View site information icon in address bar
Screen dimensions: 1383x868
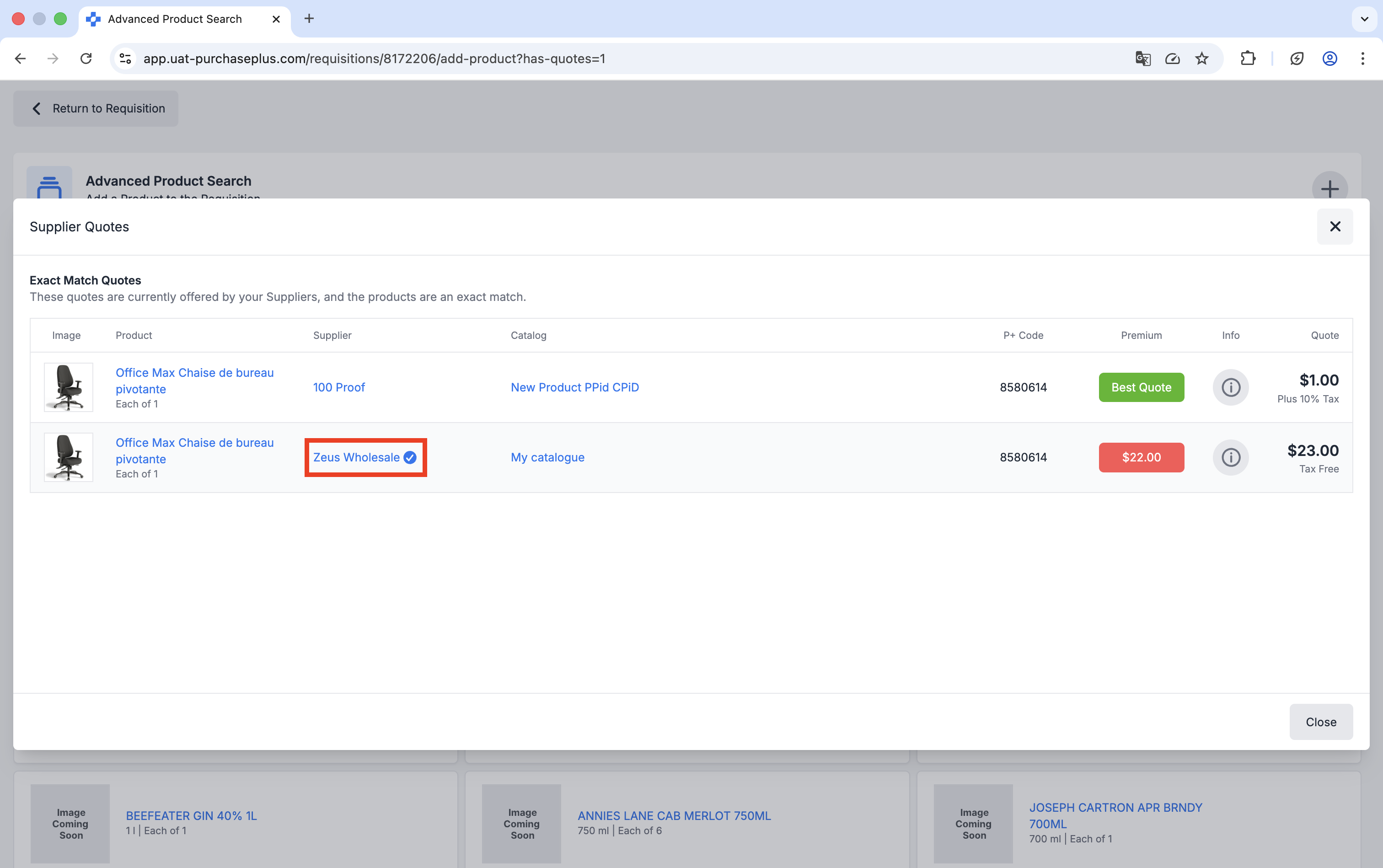click(x=126, y=59)
